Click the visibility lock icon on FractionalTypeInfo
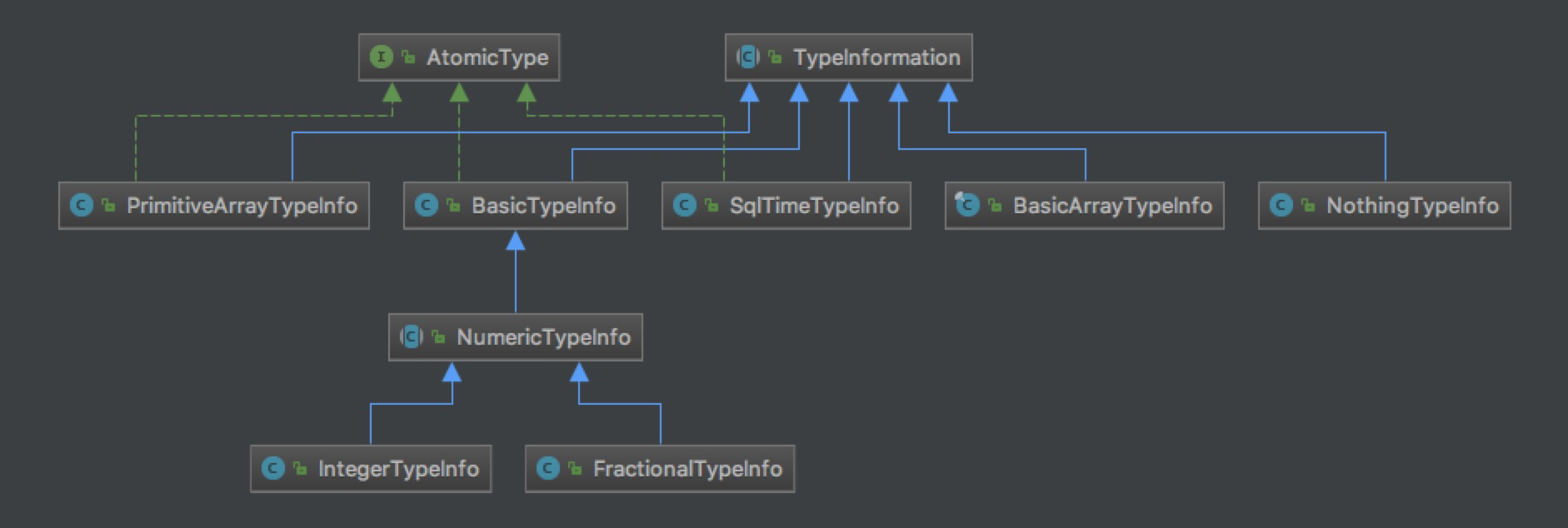The width and height of the screenshot is (1568, 528). [x=575, y=468]
